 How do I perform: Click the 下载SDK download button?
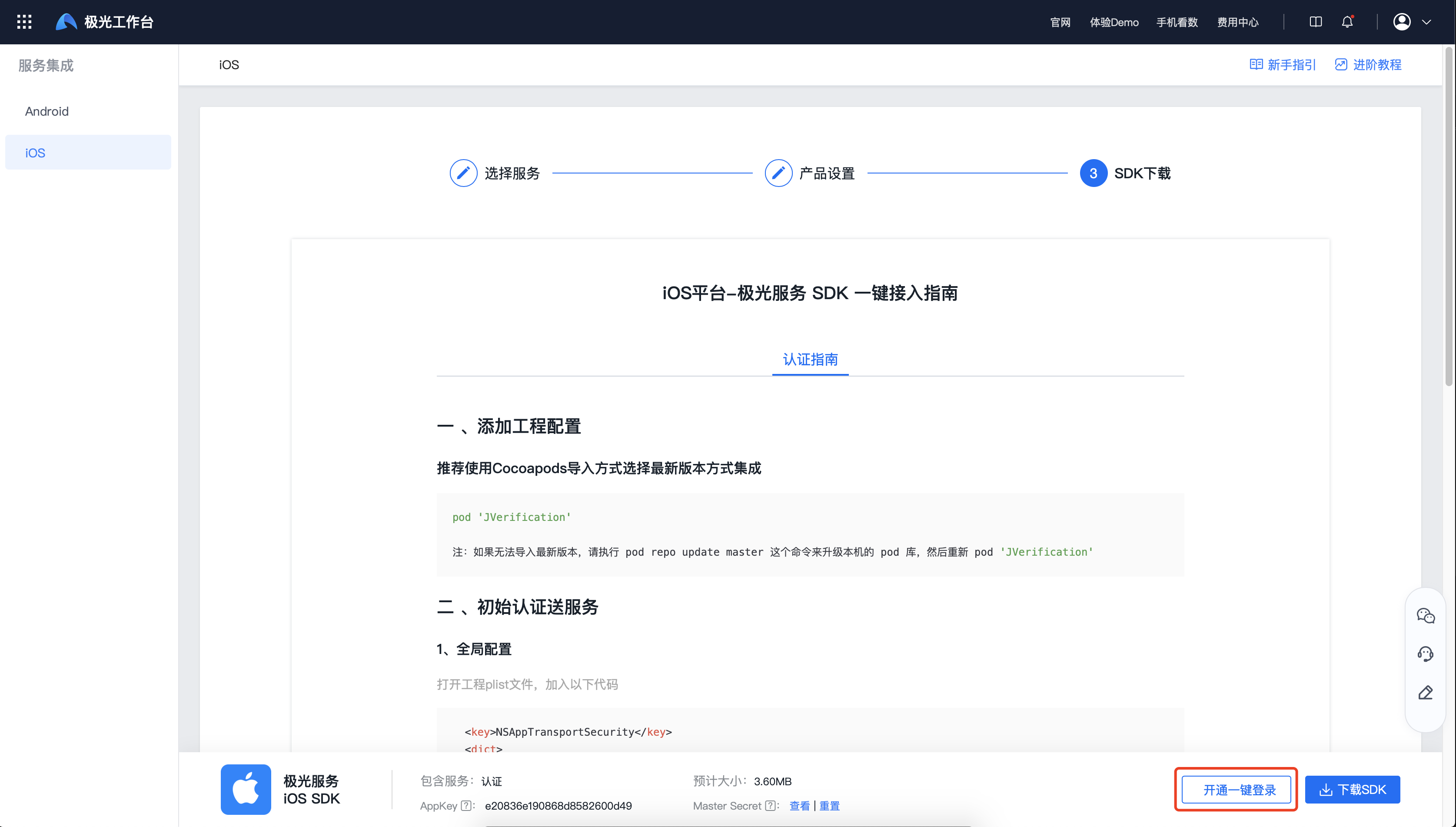pyautogui.click(x=1352, y=790)
